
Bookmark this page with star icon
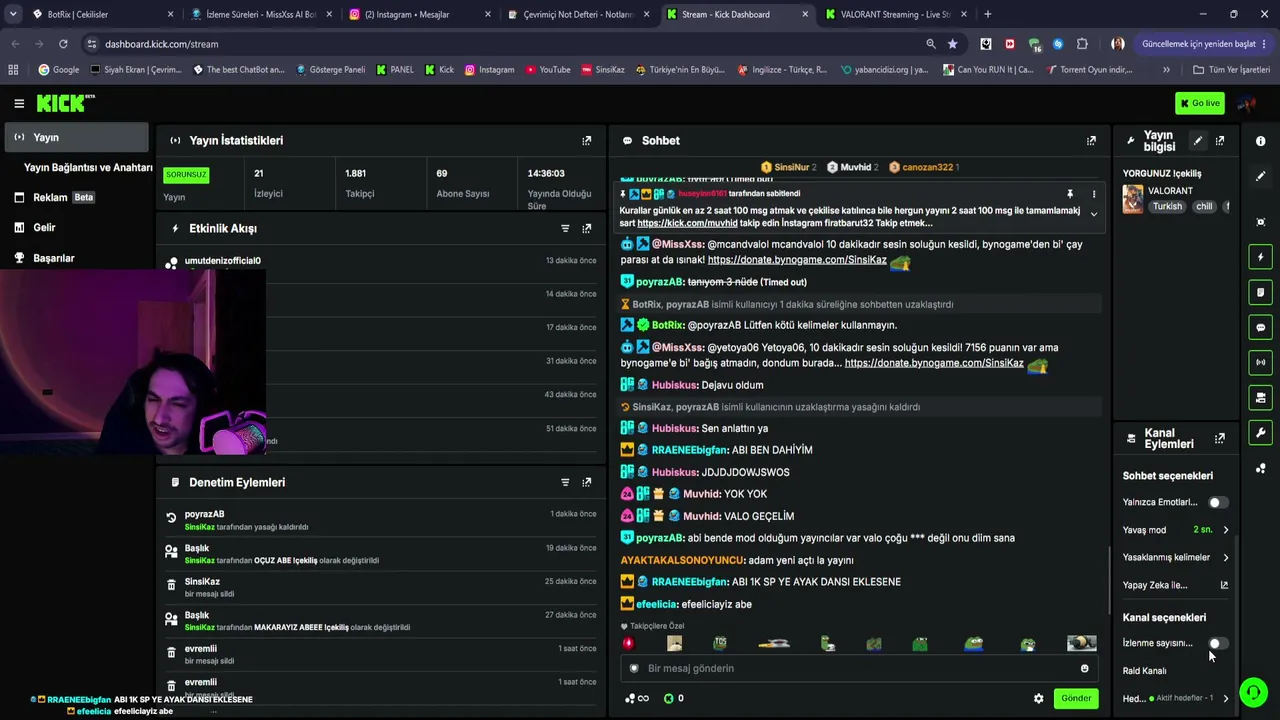coord(952,44)
